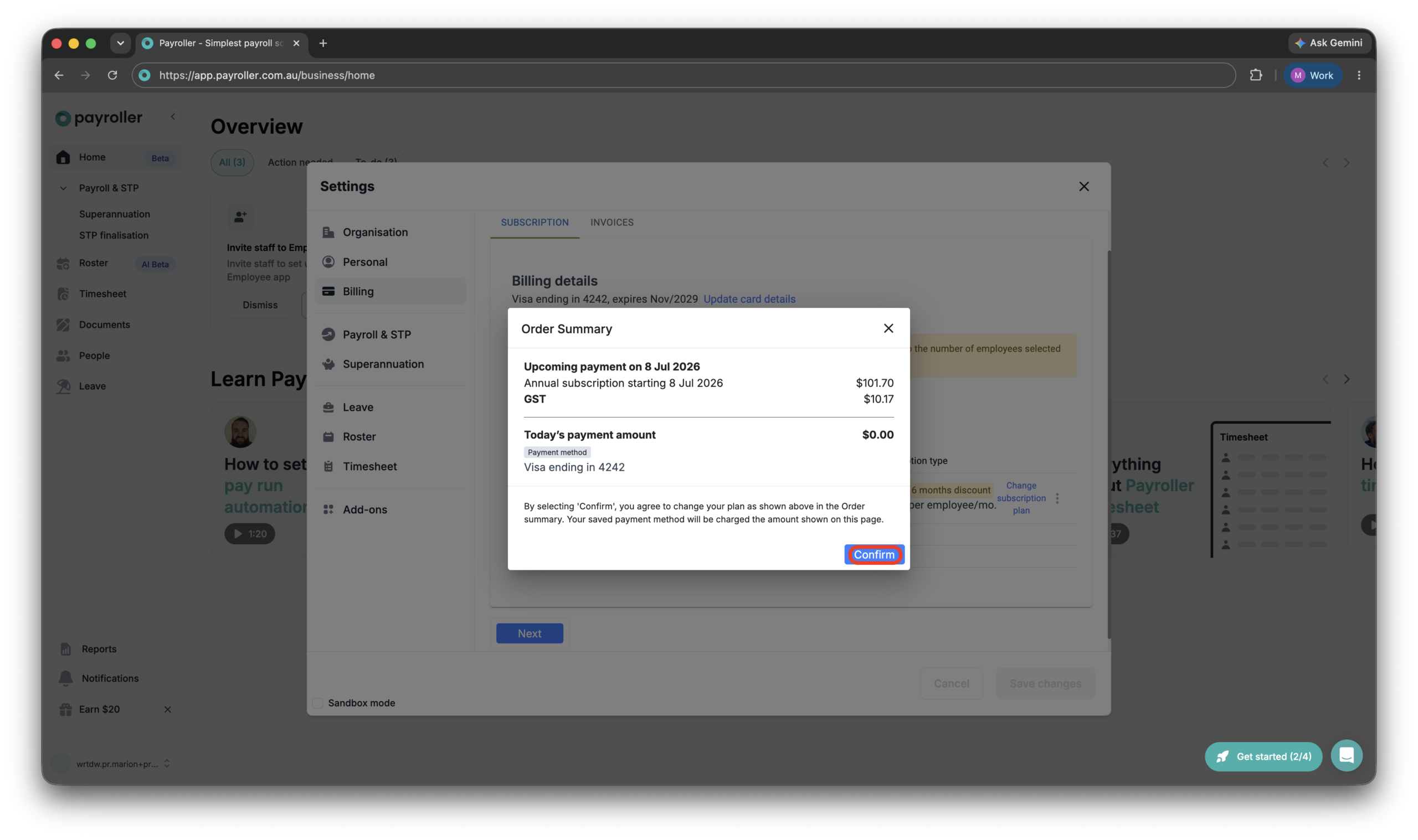Open People icon in main sidebar
The height and width of the screenshot is (840, 1418).
(63, 355)
